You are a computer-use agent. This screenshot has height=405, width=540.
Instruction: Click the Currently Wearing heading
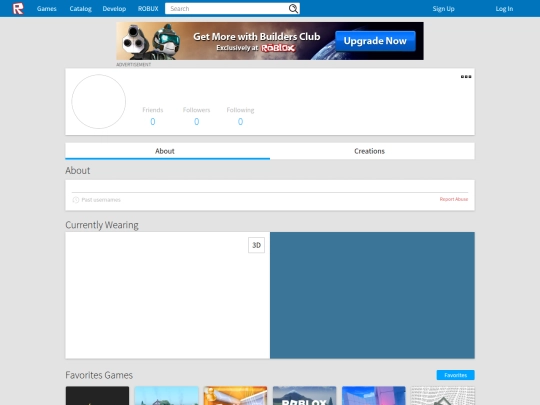102,225
